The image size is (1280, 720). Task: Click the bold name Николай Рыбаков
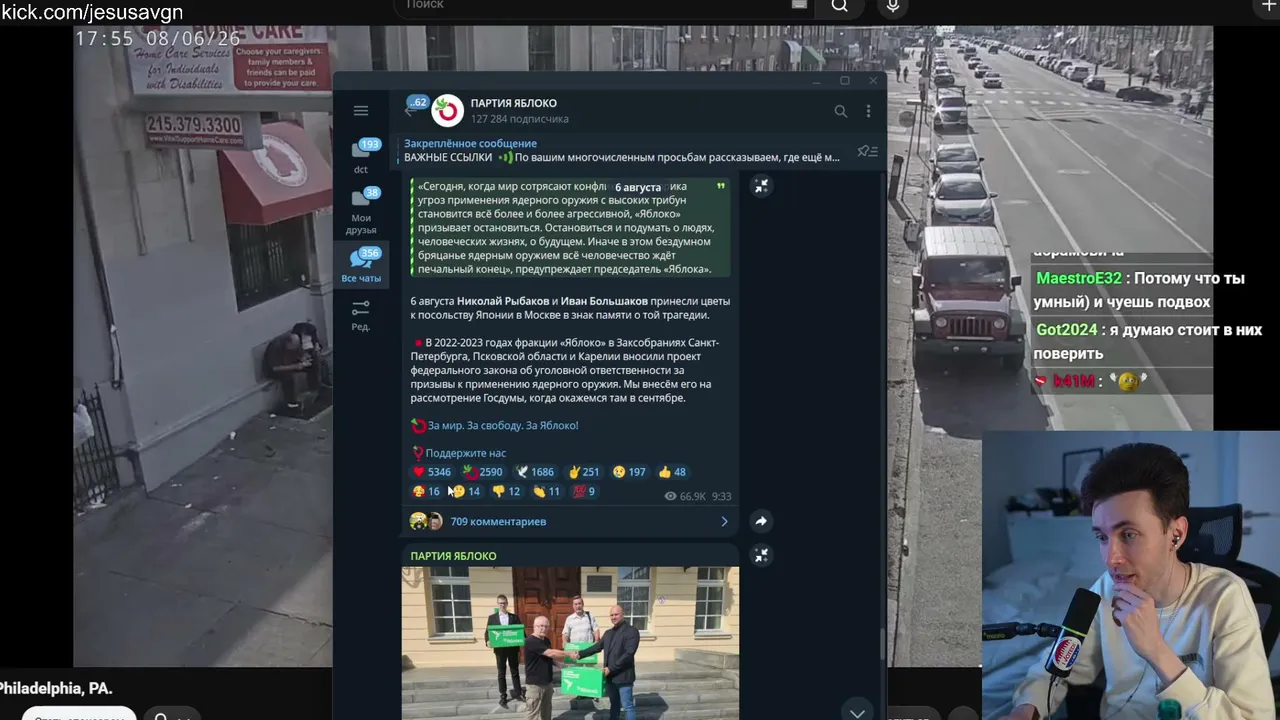pyautogui.click(x=502, y=301)
